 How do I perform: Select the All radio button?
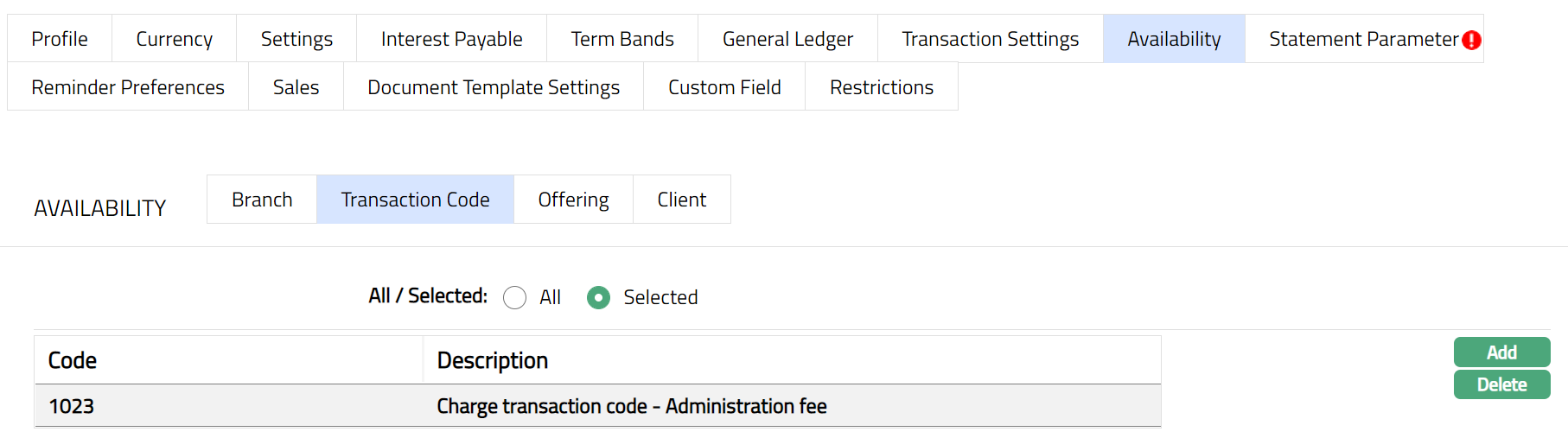click(514, 297)
